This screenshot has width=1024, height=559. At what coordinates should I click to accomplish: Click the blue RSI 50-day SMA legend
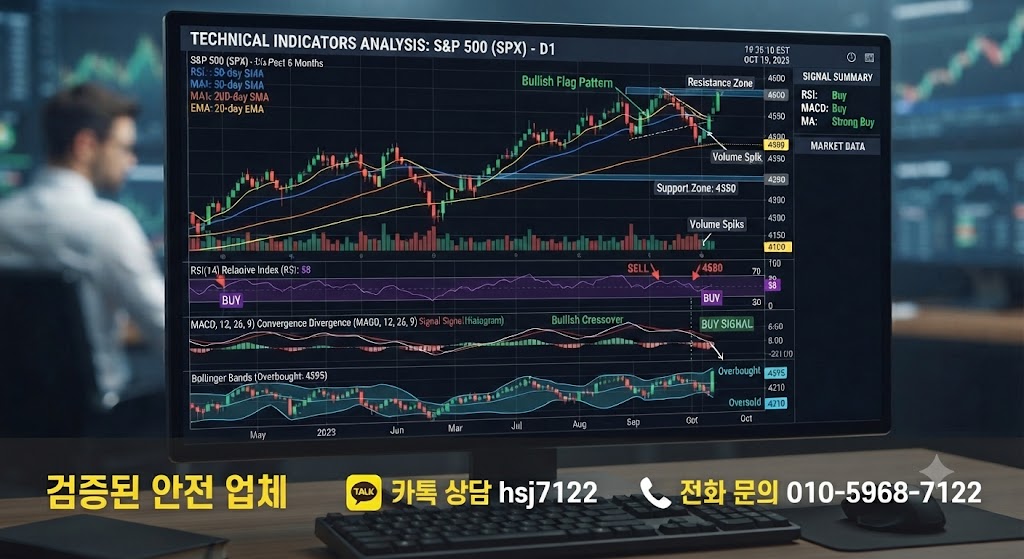[227, 73]
